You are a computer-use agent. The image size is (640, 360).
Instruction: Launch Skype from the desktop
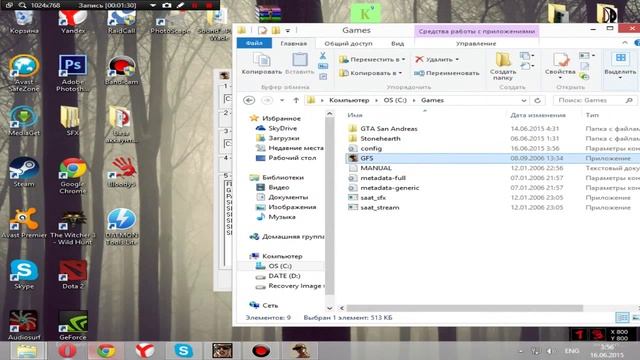click(24, 274)
